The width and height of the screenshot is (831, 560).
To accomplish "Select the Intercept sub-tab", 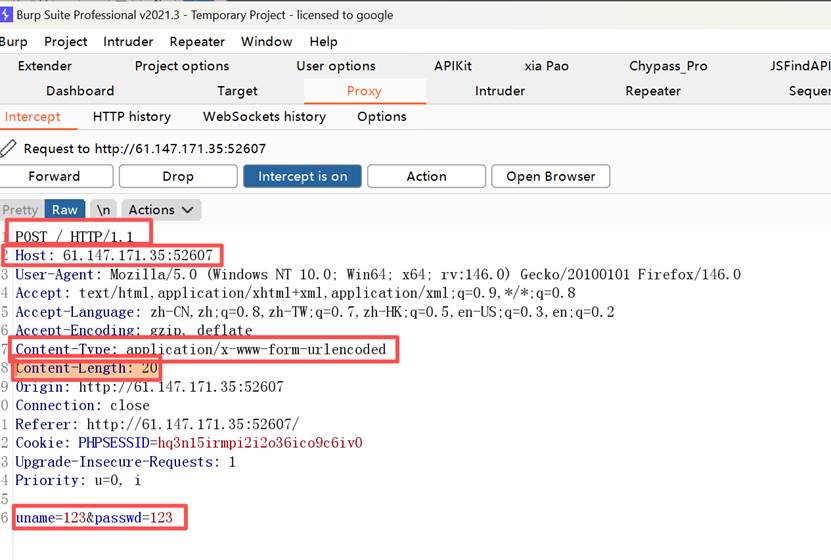I will 32,117.
